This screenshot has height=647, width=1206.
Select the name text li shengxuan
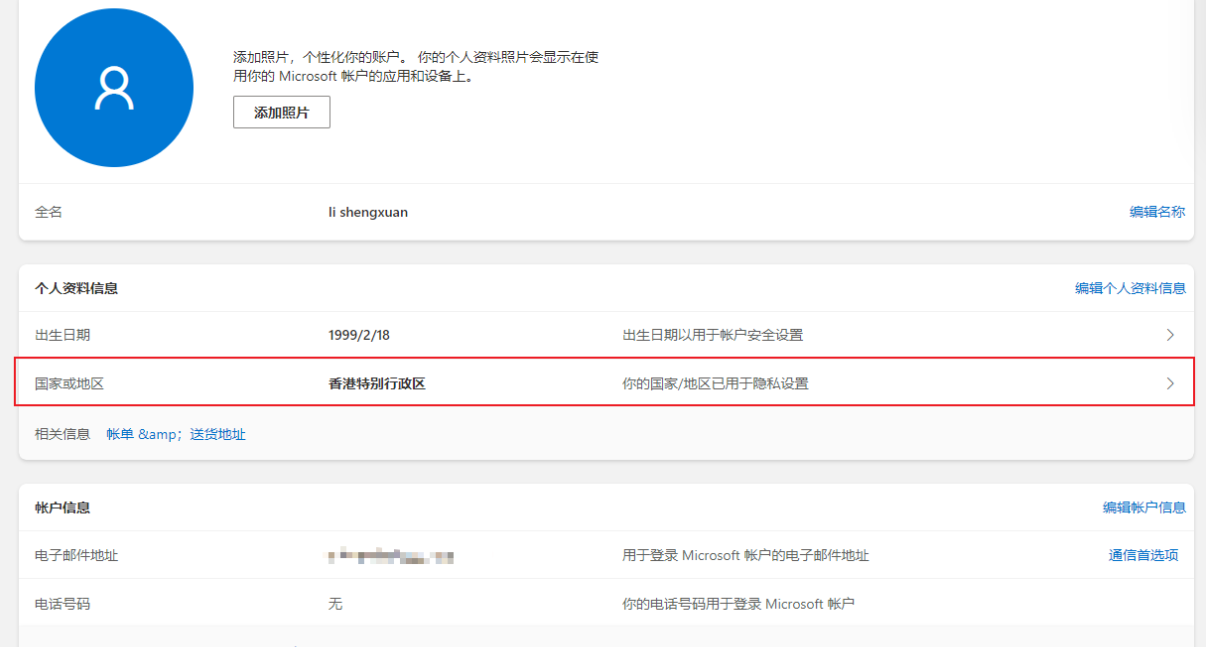[x=368, y=212]
